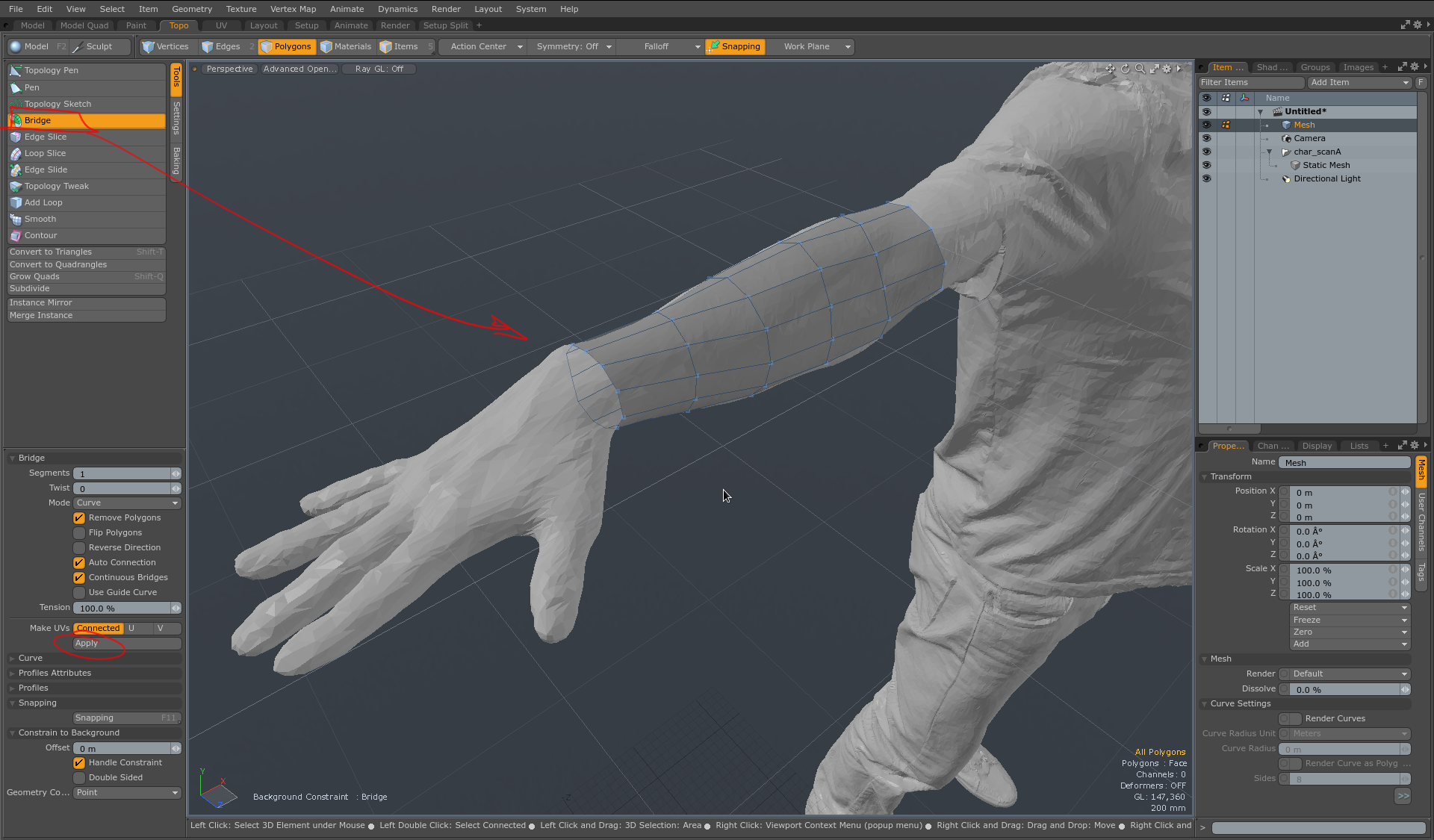The width and height of the screenshot is (1434, 840).
Task: Select the Contour tool
Action: tap(40, 235)
